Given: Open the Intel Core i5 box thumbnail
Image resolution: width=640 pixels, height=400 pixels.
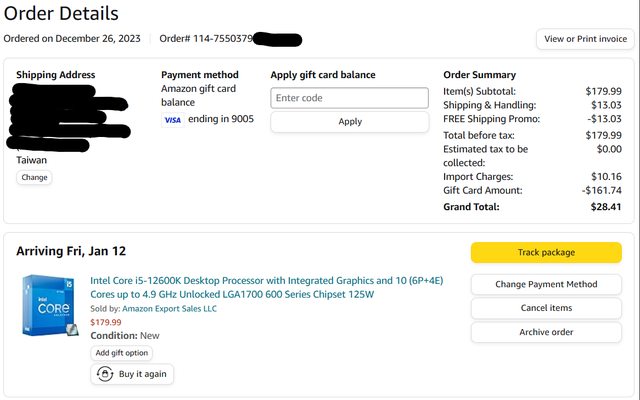Looking at the screenshot, I should 49,305.
